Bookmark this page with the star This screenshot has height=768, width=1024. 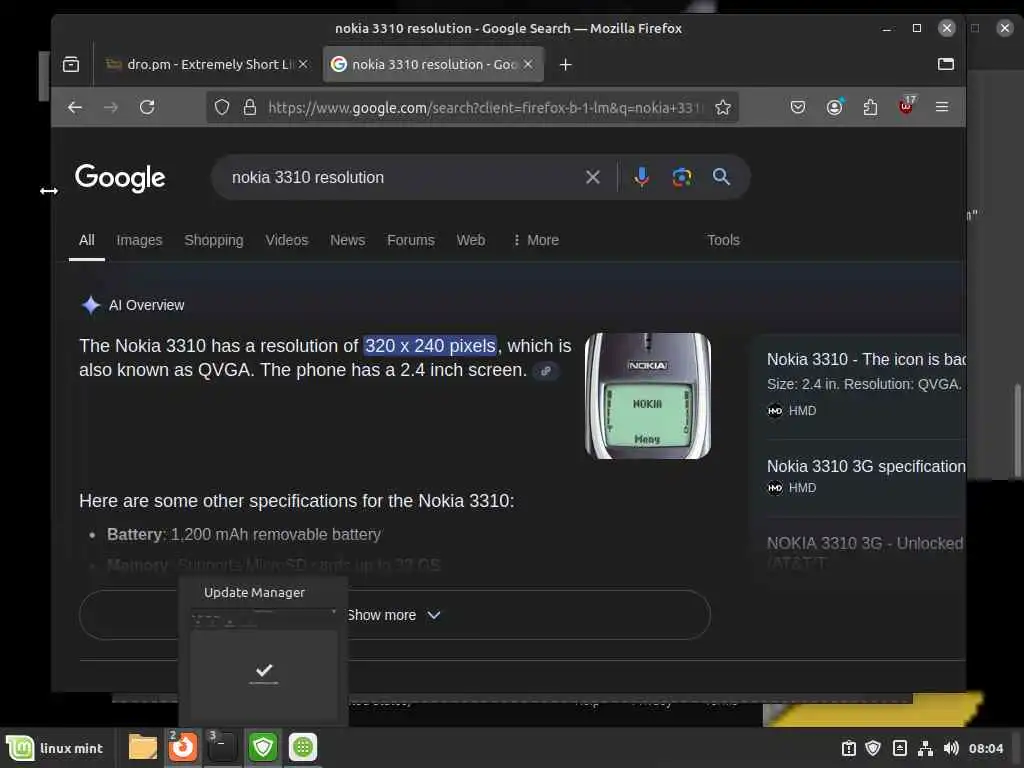(x=722, y=107)
